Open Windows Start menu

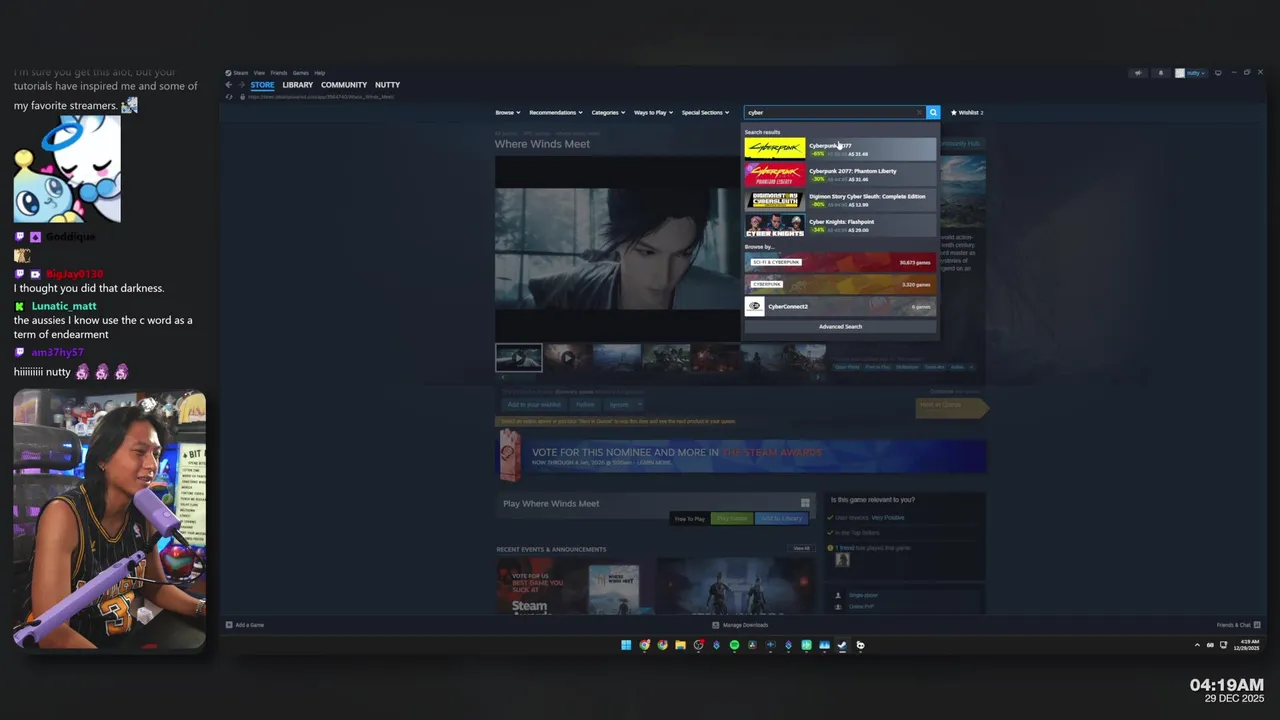626,645
